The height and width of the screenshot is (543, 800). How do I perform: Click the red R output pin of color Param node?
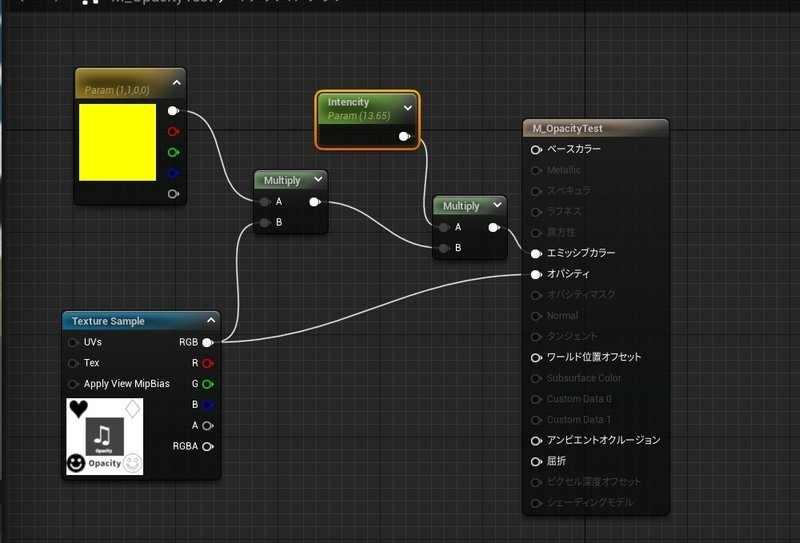click(x=173, y=132)
